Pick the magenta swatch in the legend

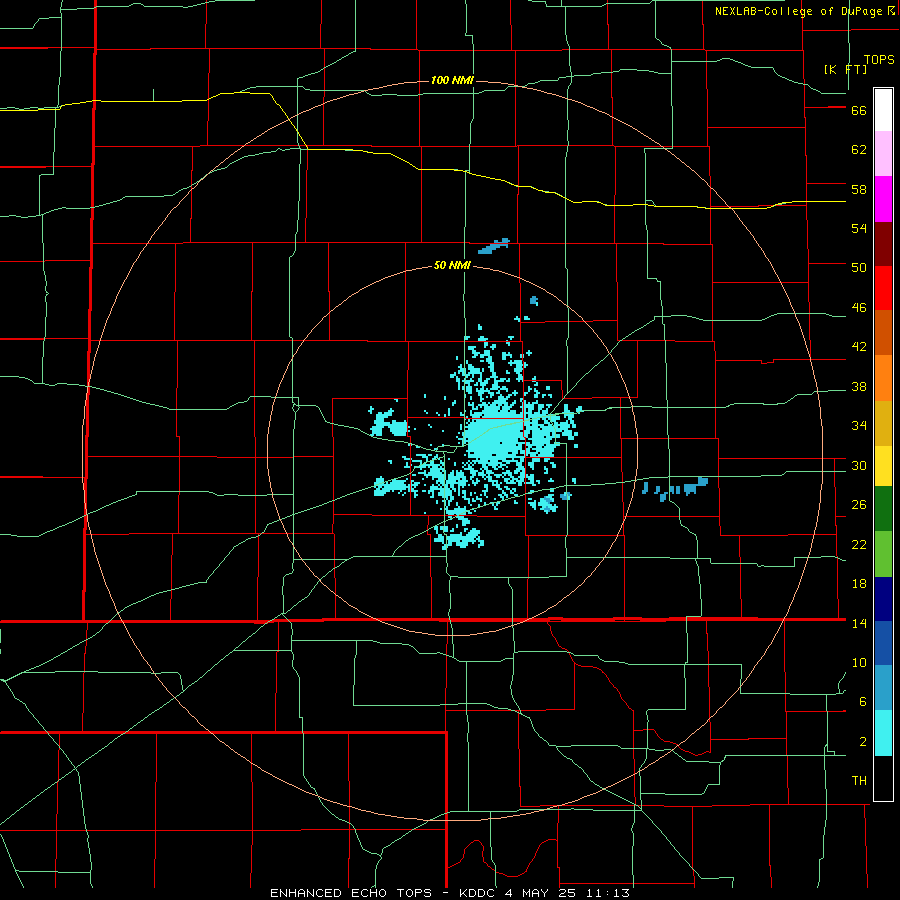coord(883,199)
